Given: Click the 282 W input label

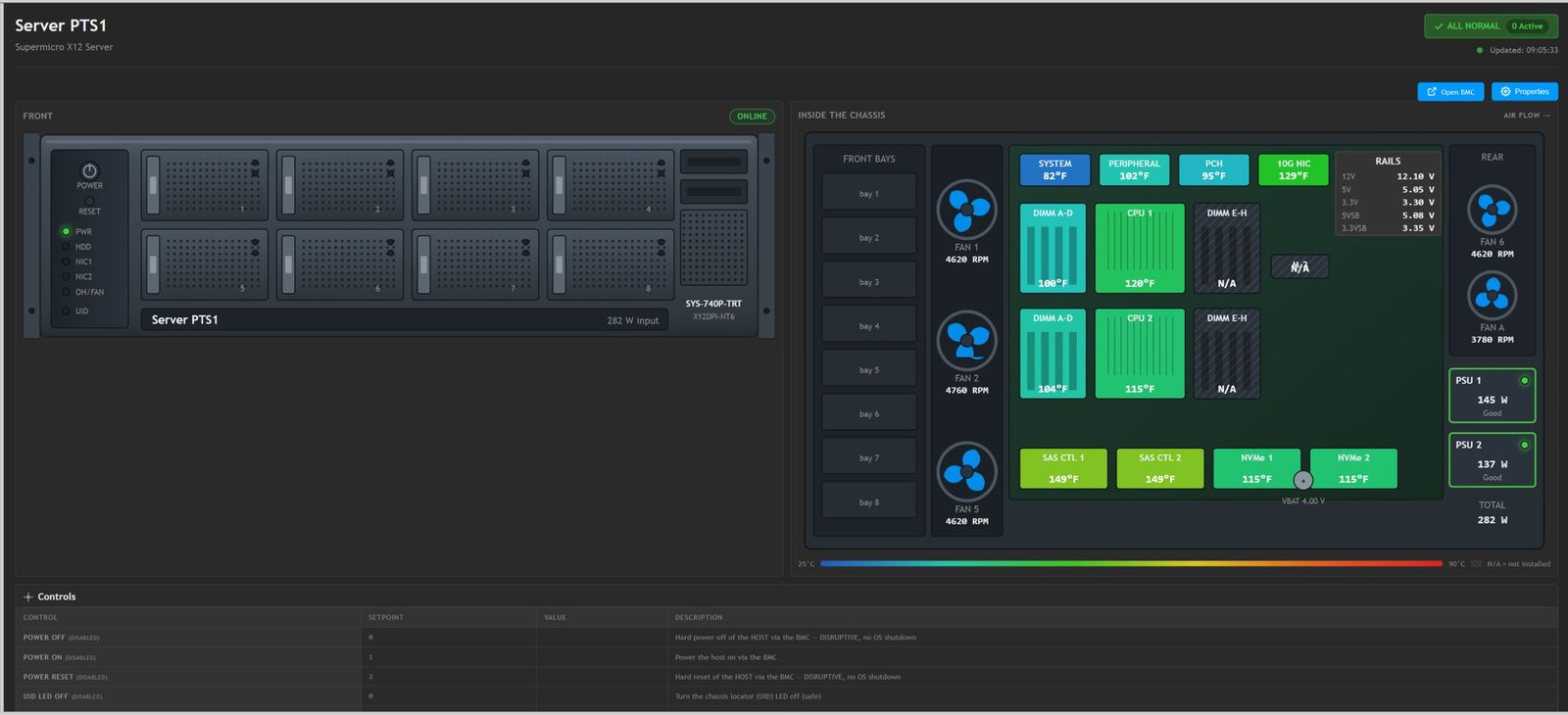Looking at the screenshot, I should [x=632, y=320].
